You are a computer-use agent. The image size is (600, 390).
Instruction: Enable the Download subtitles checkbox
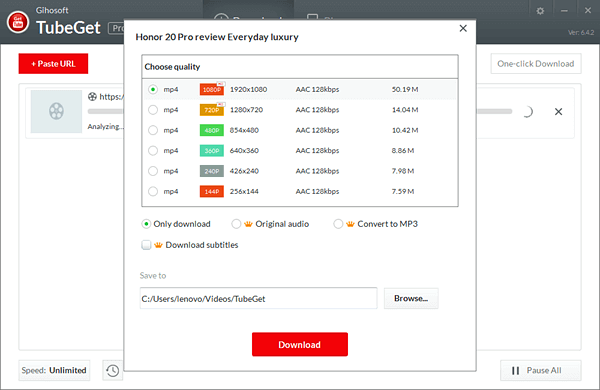(x=146, y=245)
